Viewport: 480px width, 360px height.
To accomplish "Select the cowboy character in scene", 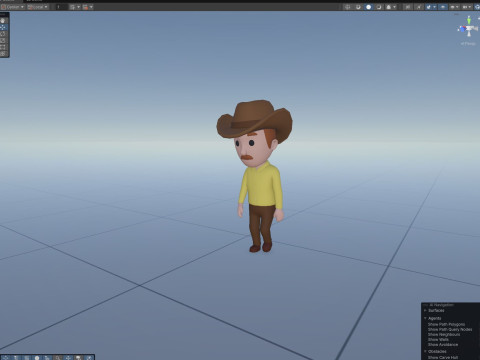I will 262,187.
